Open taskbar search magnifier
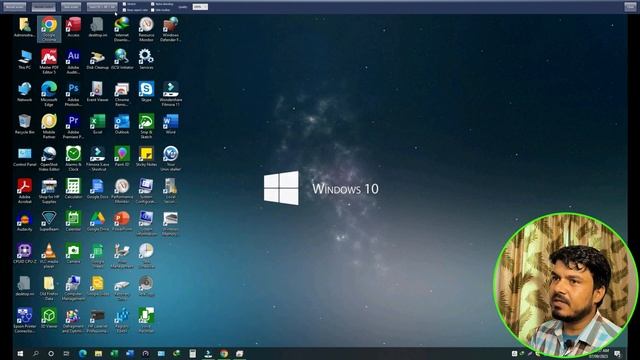This screenshot has width=640, height=360. click(x=36, y=353)
